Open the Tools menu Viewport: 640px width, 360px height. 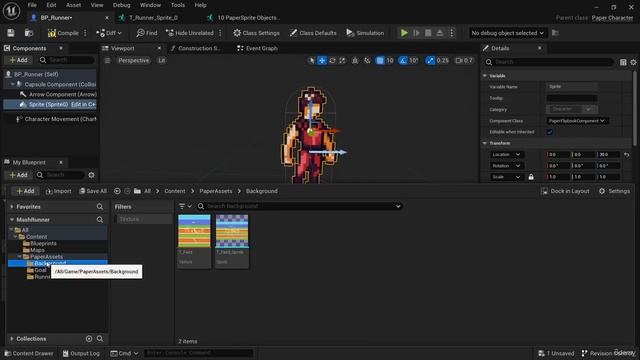[x=178, y=5]
